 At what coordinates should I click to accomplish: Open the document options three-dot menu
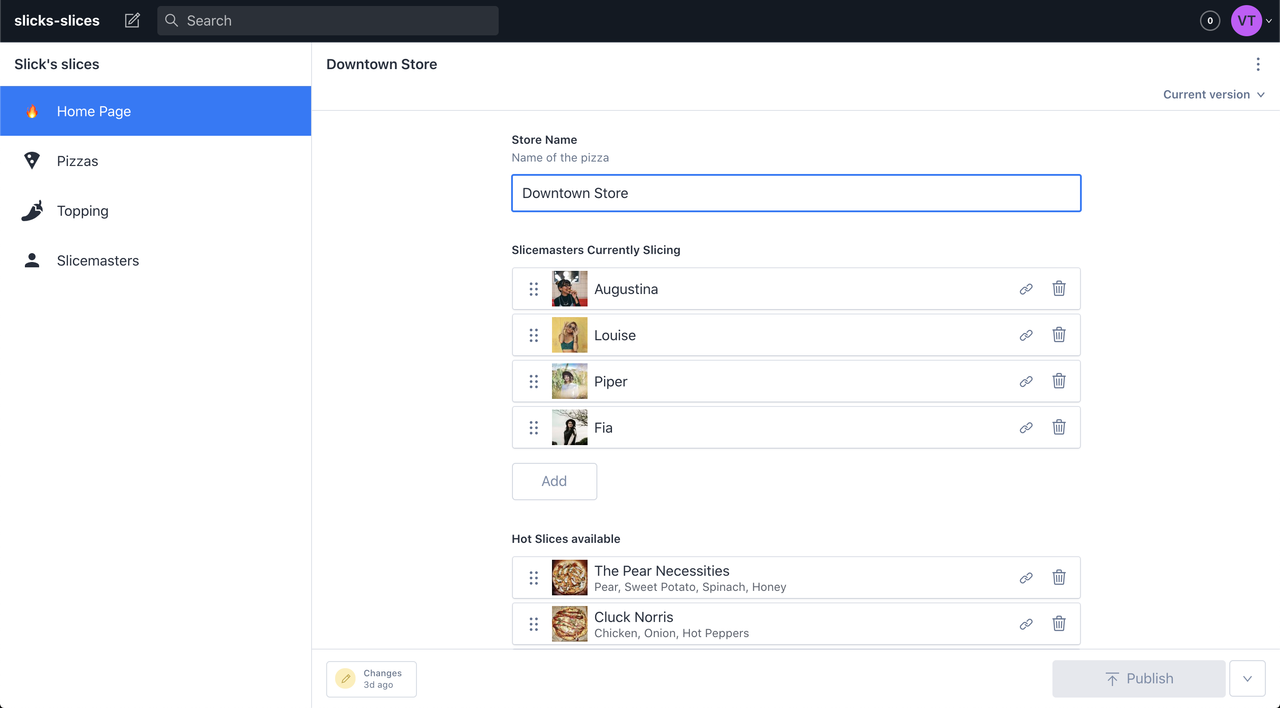(x=1258, y=64)
